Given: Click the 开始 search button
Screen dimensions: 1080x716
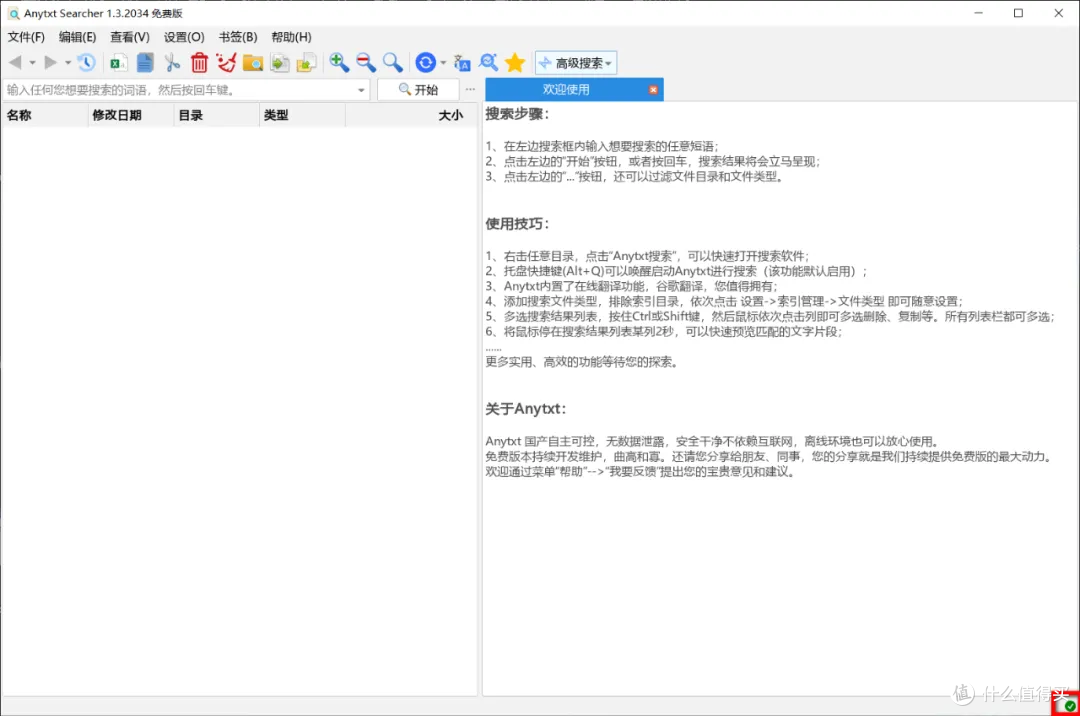Looking at the screenshot, I should click(418, 90).
